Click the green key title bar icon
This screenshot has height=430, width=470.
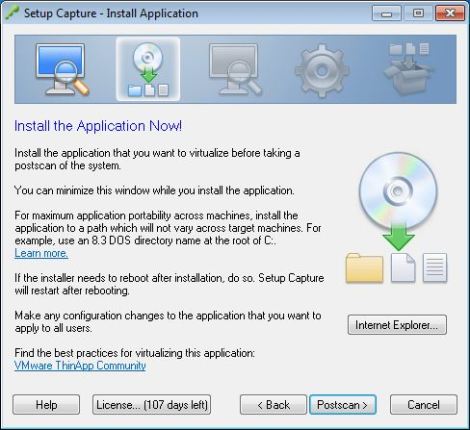point(12,14)
